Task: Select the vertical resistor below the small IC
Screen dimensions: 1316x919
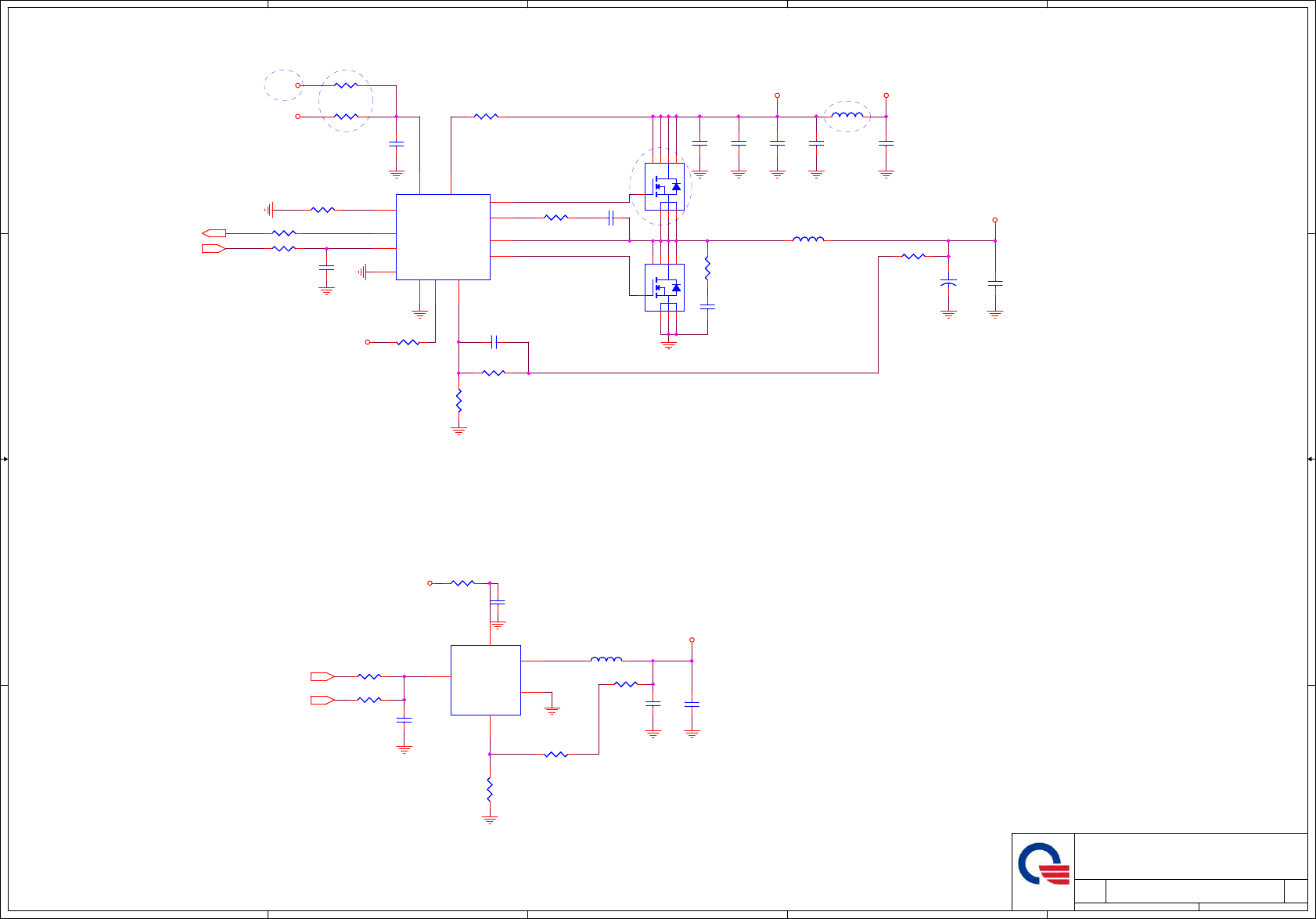Action: pyautogui.click(x=490, y=789)
